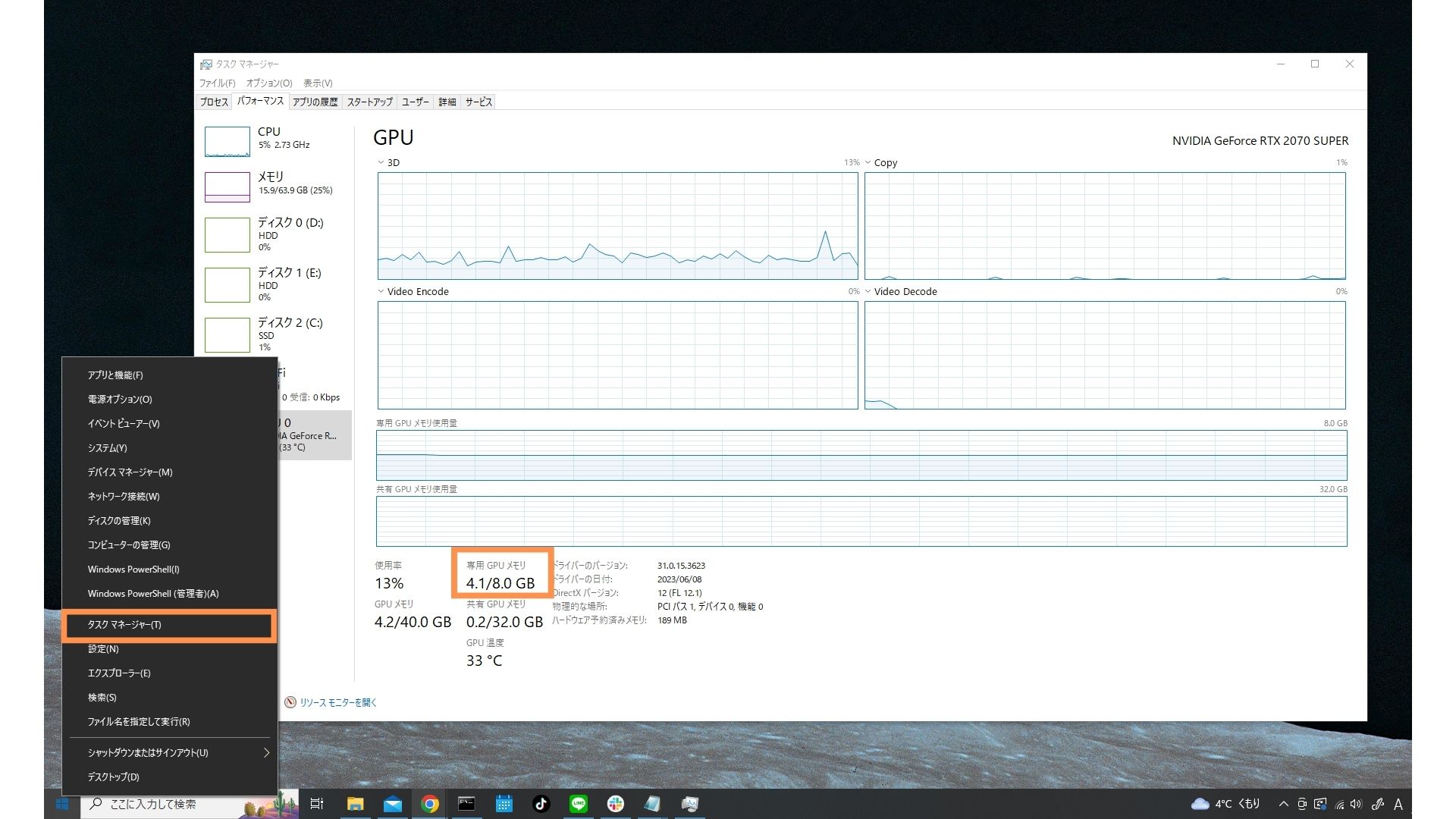Choose ファイル名を指定して実行(R) menu entry
Viewport: 1456px width, 819px height.
(x=170, y=722)
